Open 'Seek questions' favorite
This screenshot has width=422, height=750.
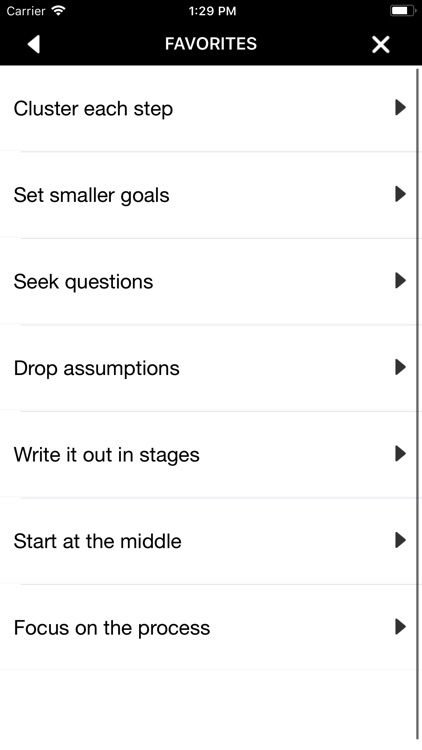pos(208,282)
